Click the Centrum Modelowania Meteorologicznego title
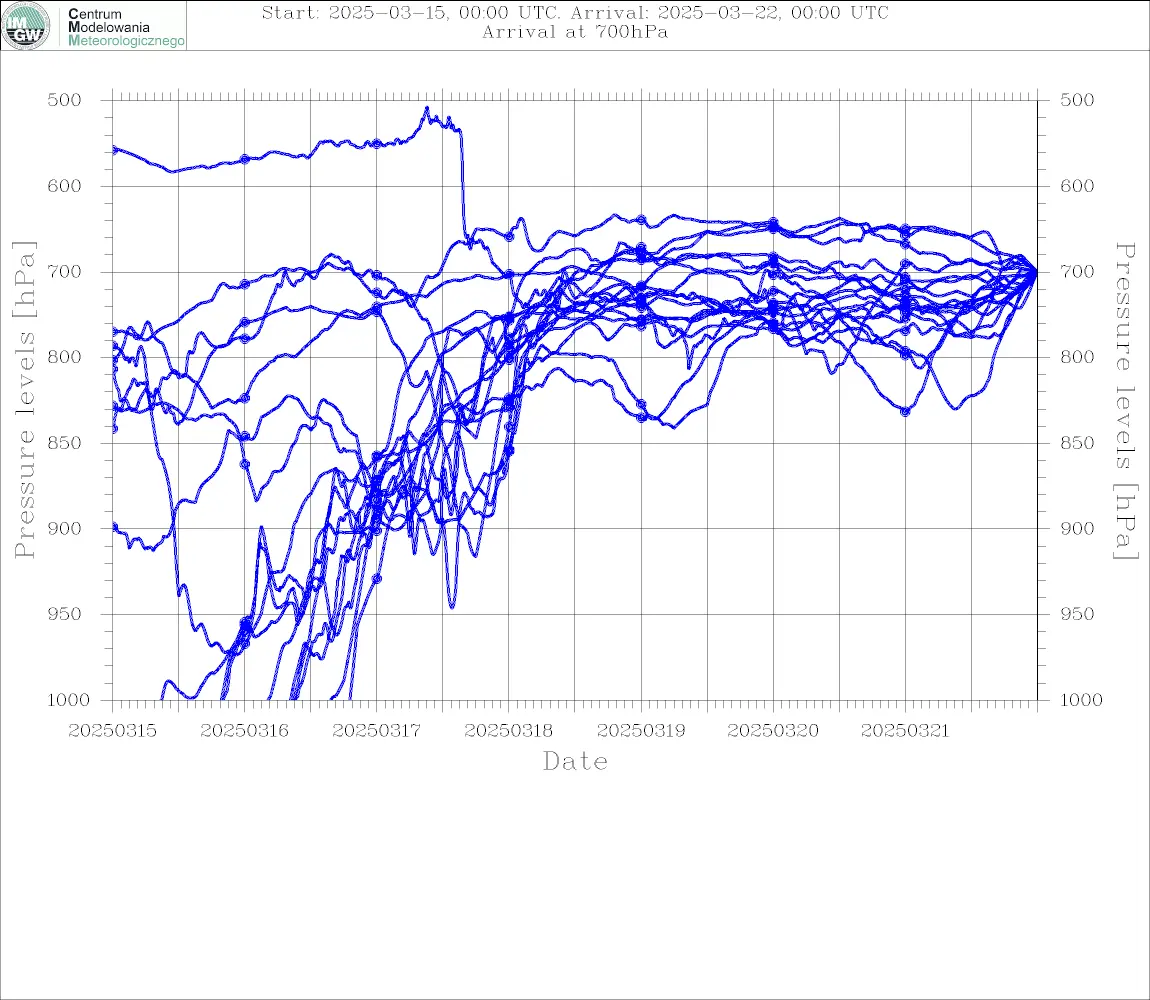This screenshot has width=1150, height=1000. [125, 27]
